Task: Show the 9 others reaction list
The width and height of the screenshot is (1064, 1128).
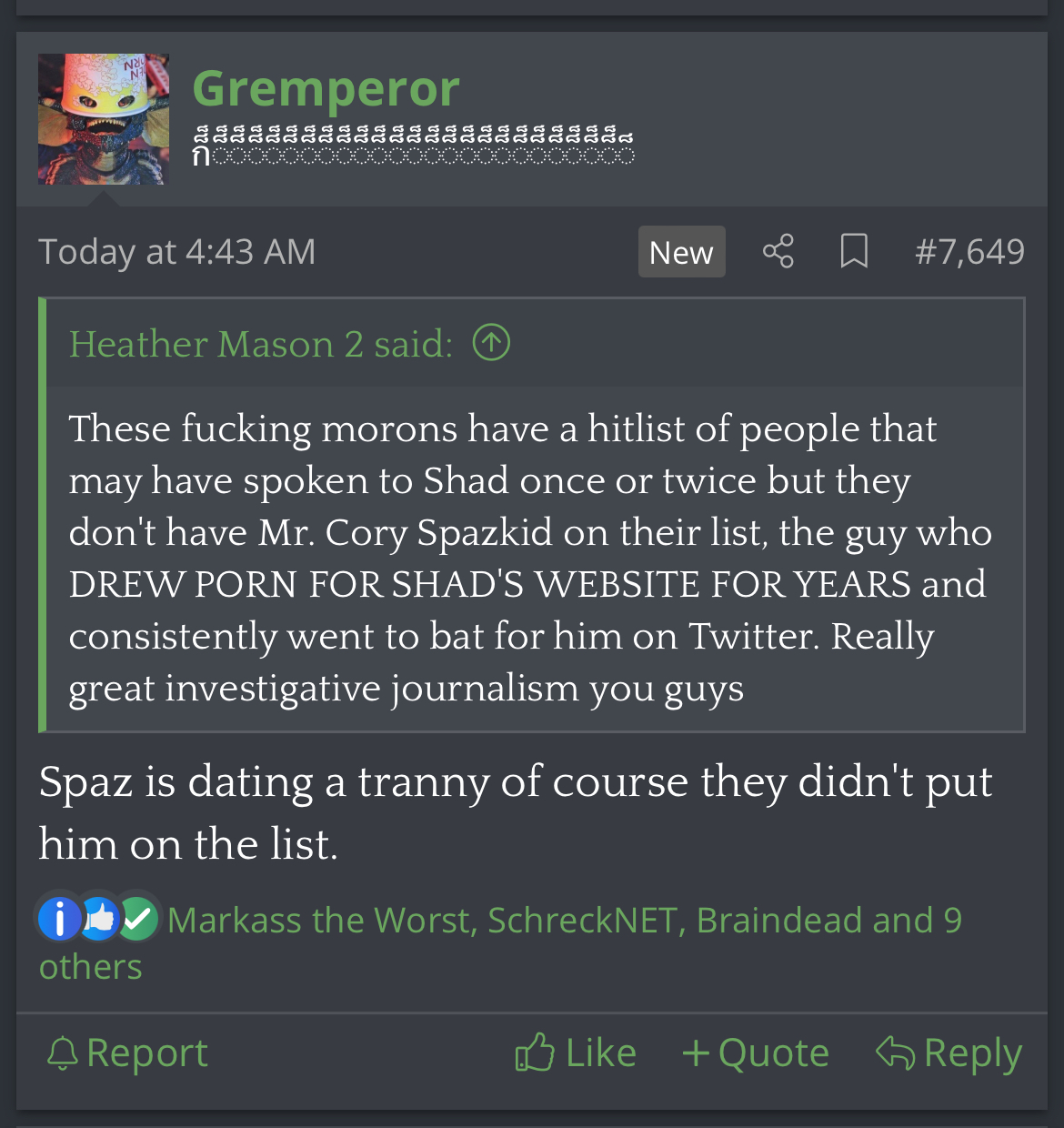Action: pyautogui.click(x=500, y=943)
